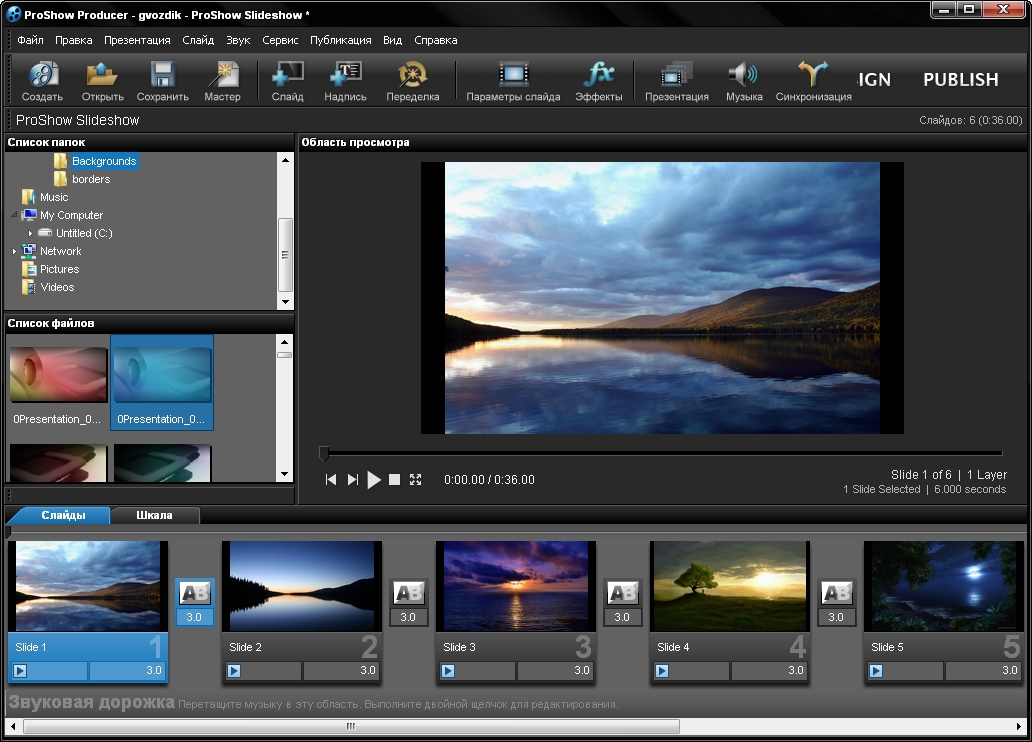Click the Музыка speaker icon
This screenshot has height=742, width=1032.
coord(743,75)
